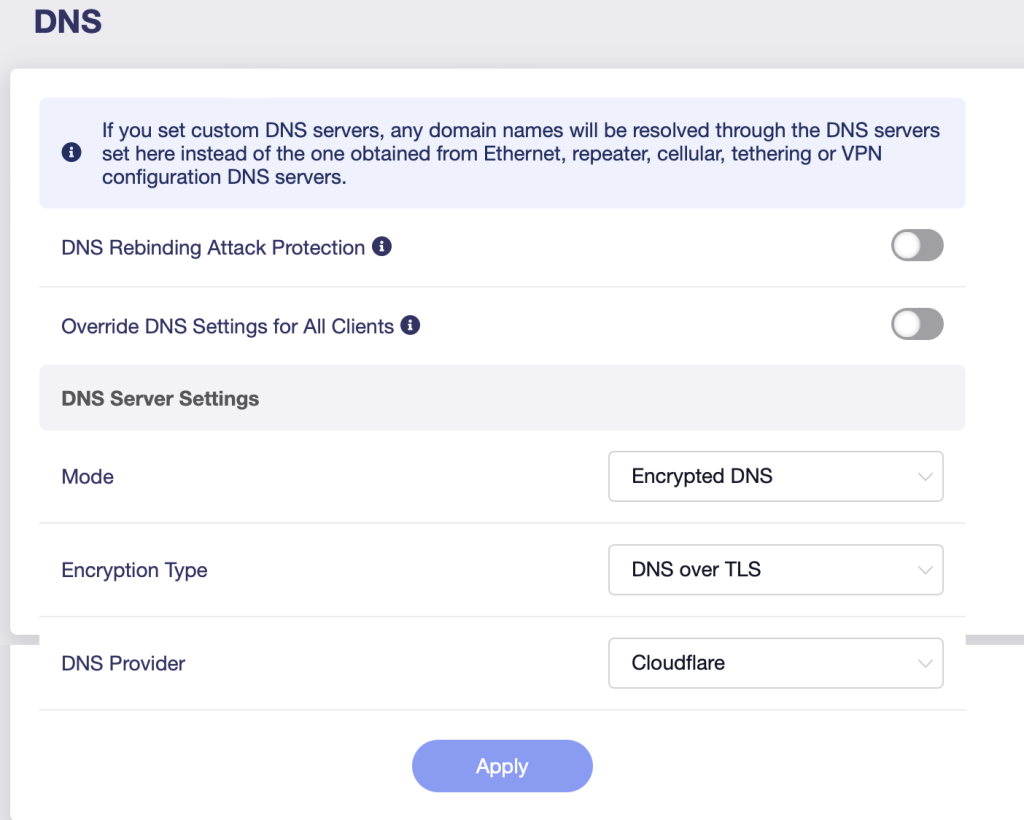The height and width of the screenshot is (820, 1024).
Task: Click the DNS Provider label text
Action: click(x=123, y=663)
